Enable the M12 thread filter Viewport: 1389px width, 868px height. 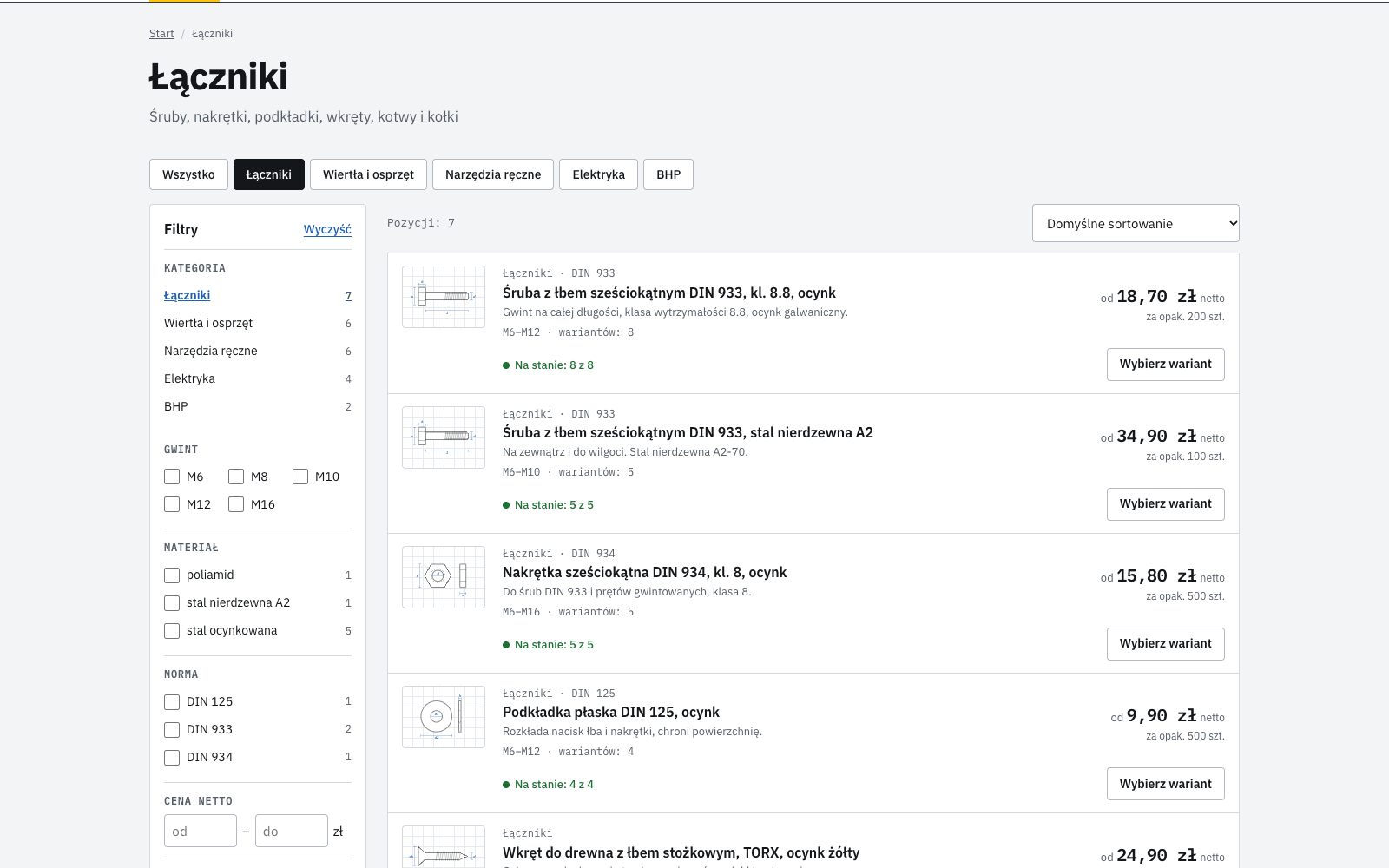click(172, 504)
